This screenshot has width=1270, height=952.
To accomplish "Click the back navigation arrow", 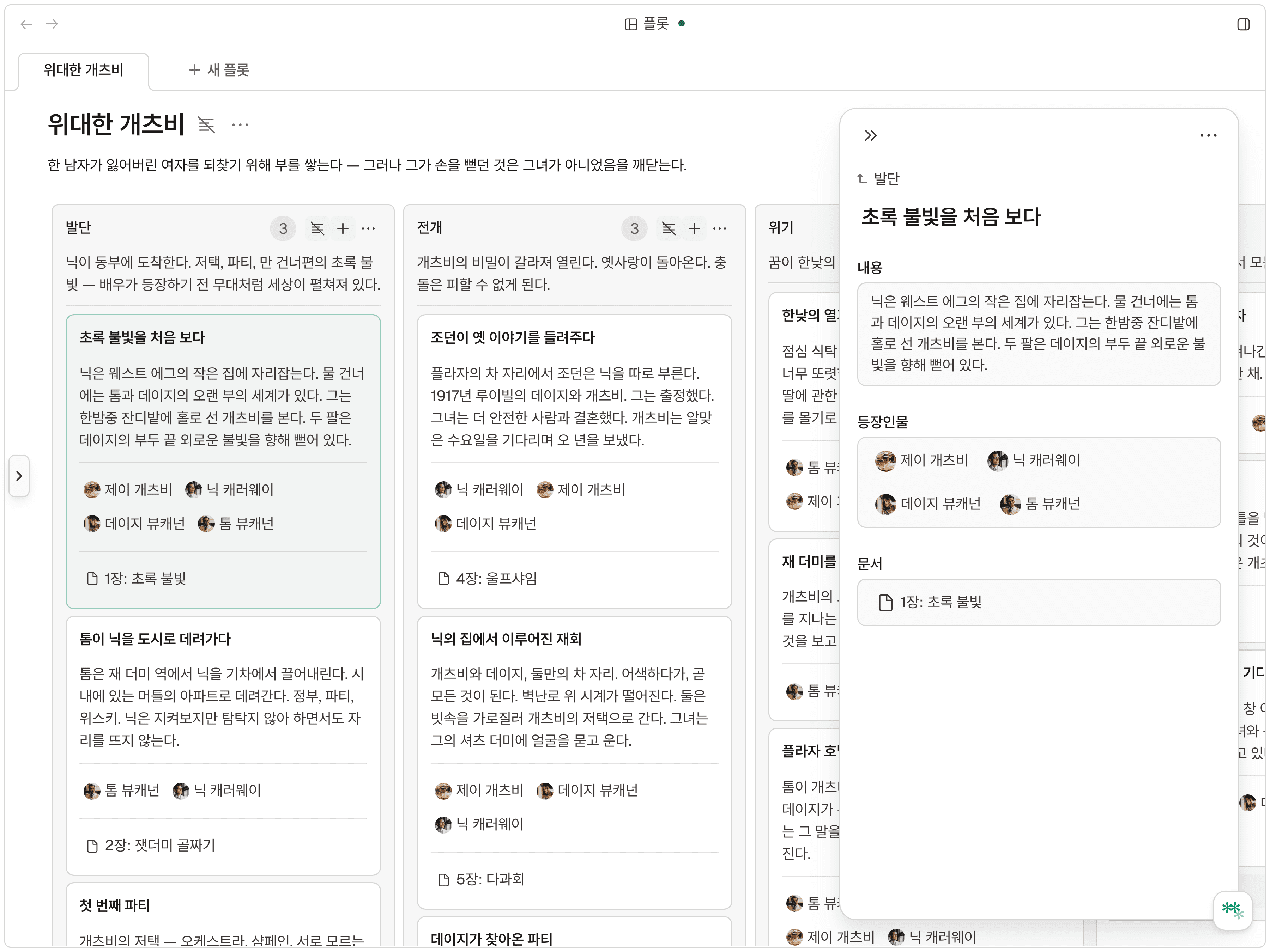I will [x=26, y=24].
